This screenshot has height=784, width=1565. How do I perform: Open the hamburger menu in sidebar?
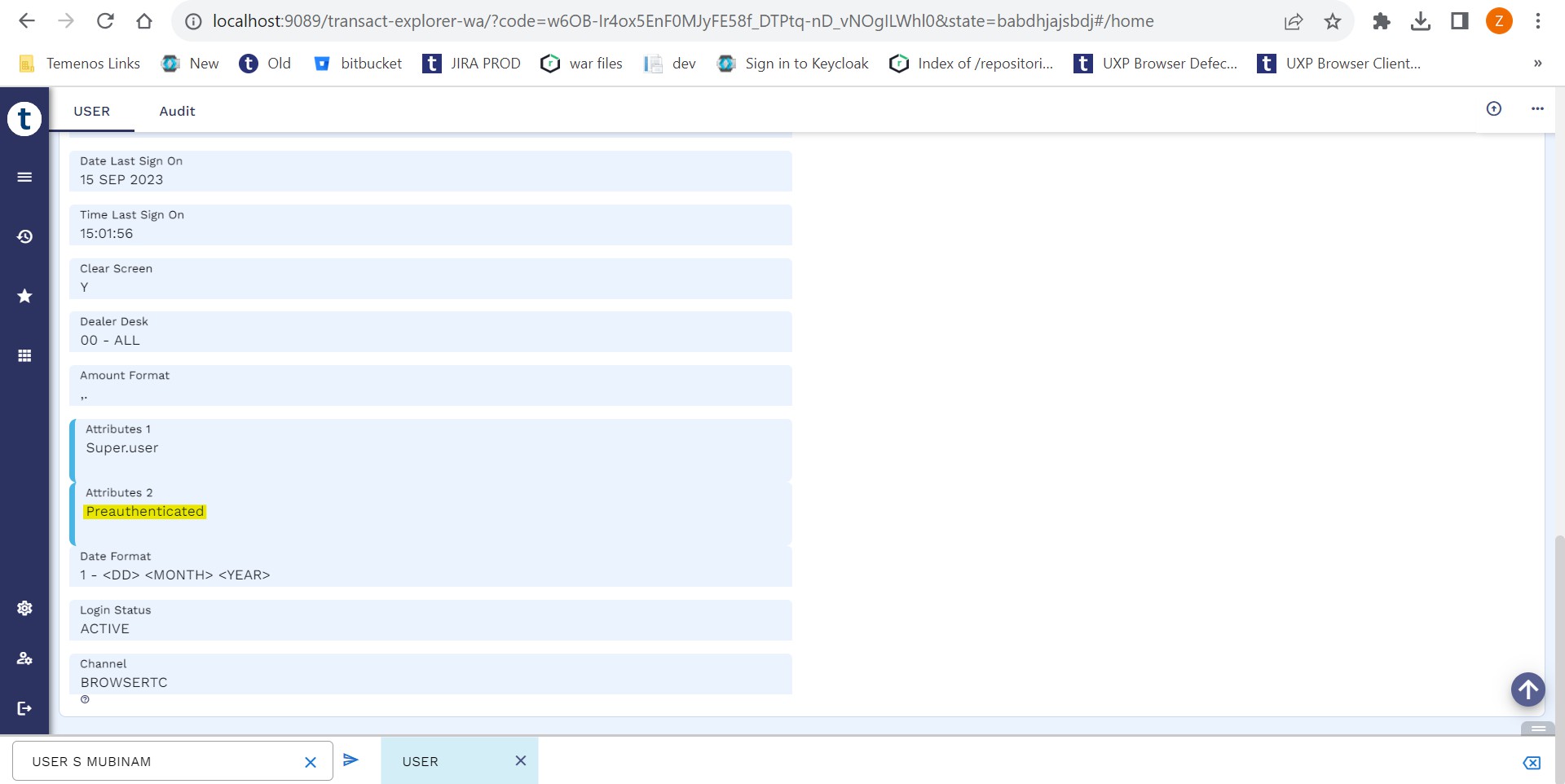pyautogui.click(x=24, y=177)
